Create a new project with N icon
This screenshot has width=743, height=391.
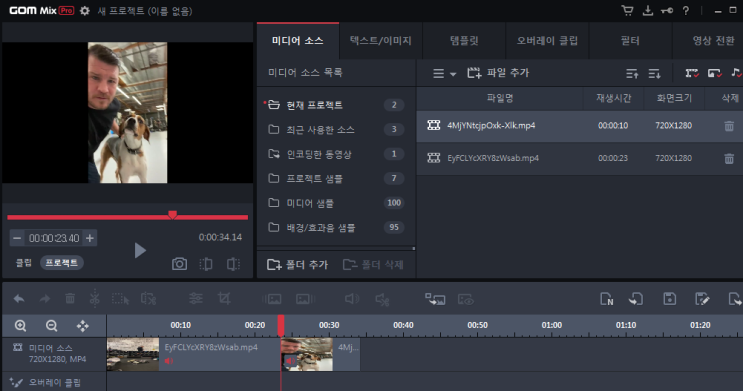coord(607,299)
